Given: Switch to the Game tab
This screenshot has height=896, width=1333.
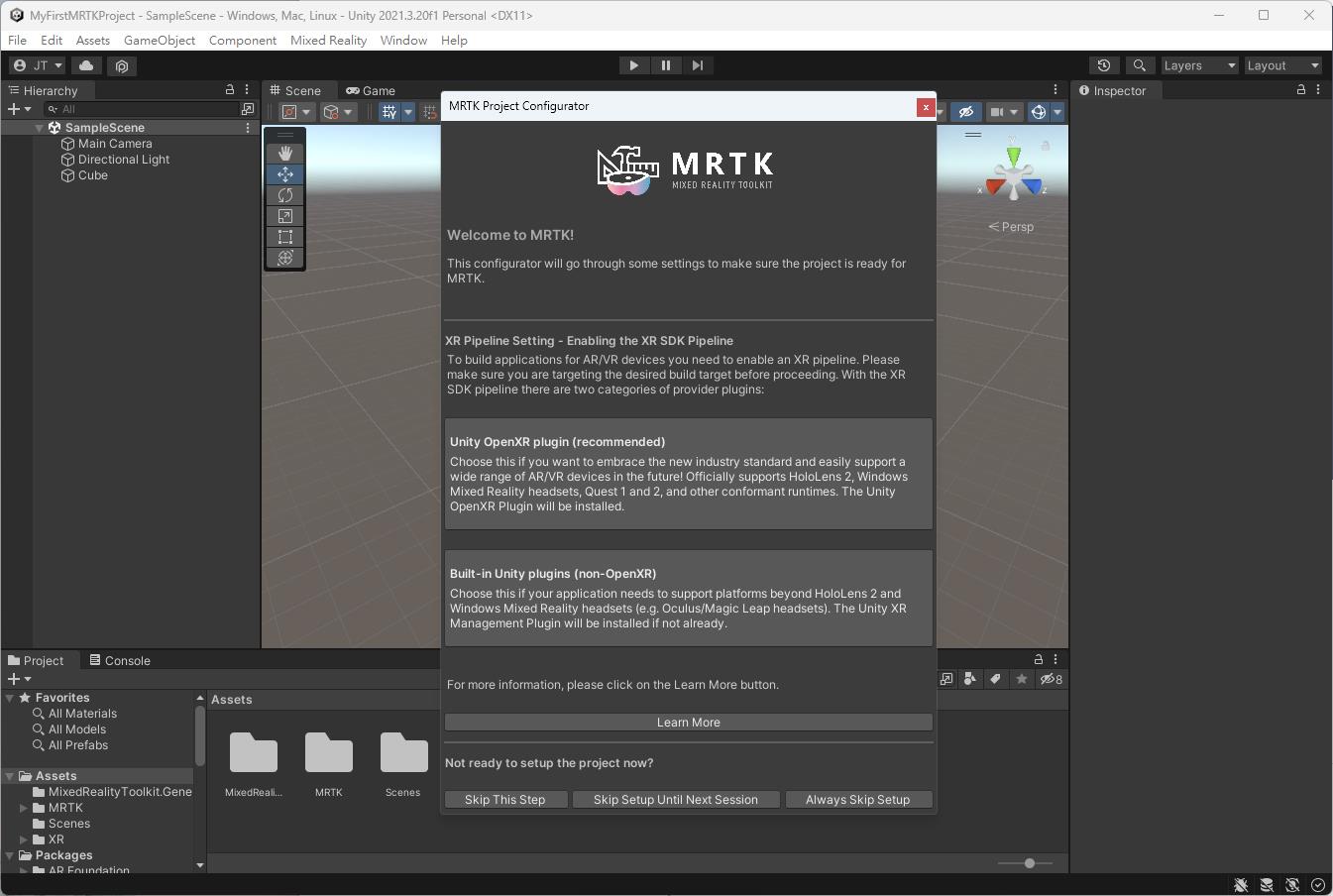Looking at the screenshot, I should coord(377,90).
